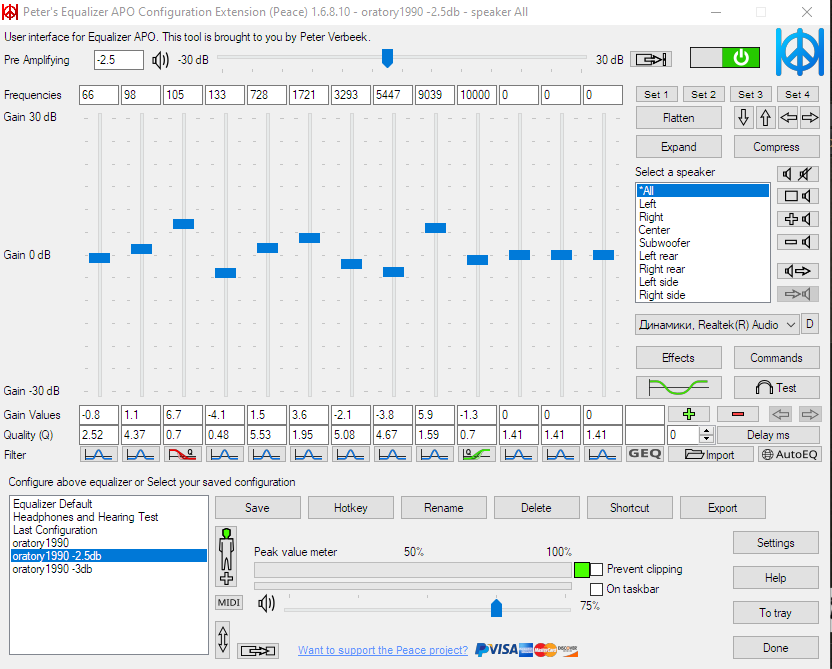Toggle the green equalizer power switch

point(724,58)
